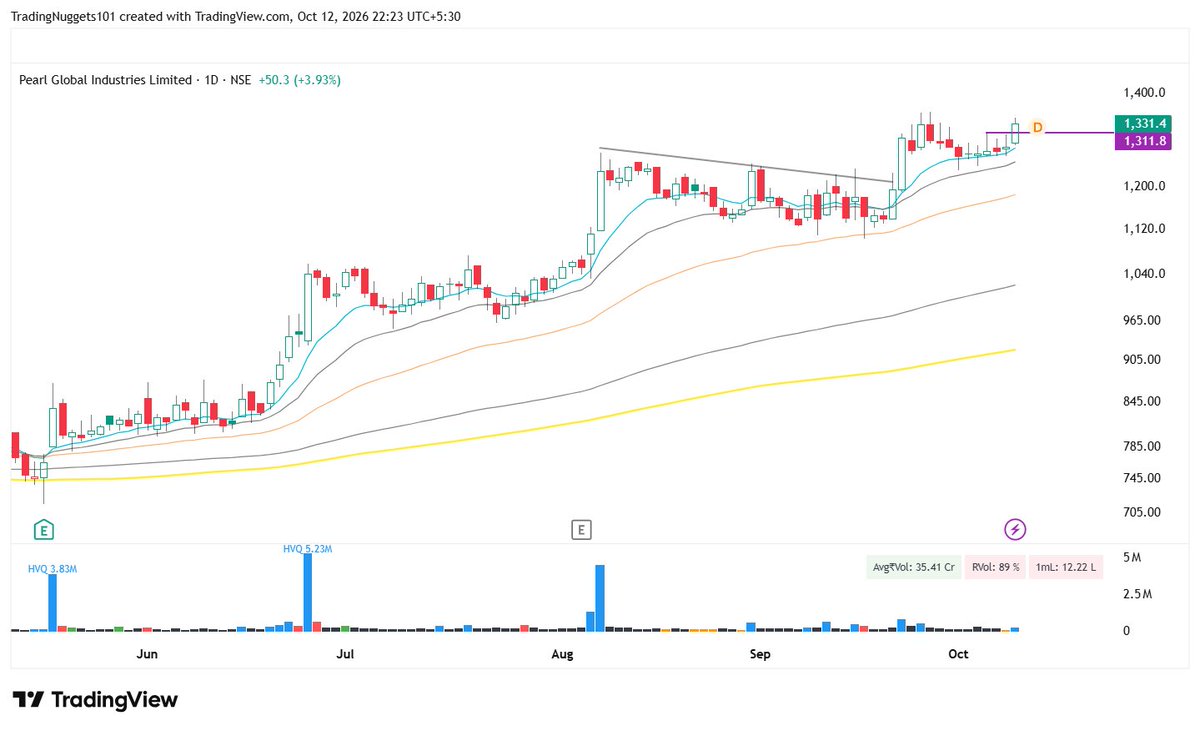Click the Avg₹Vol: 35.41 Cr badge

coord(913,567)
